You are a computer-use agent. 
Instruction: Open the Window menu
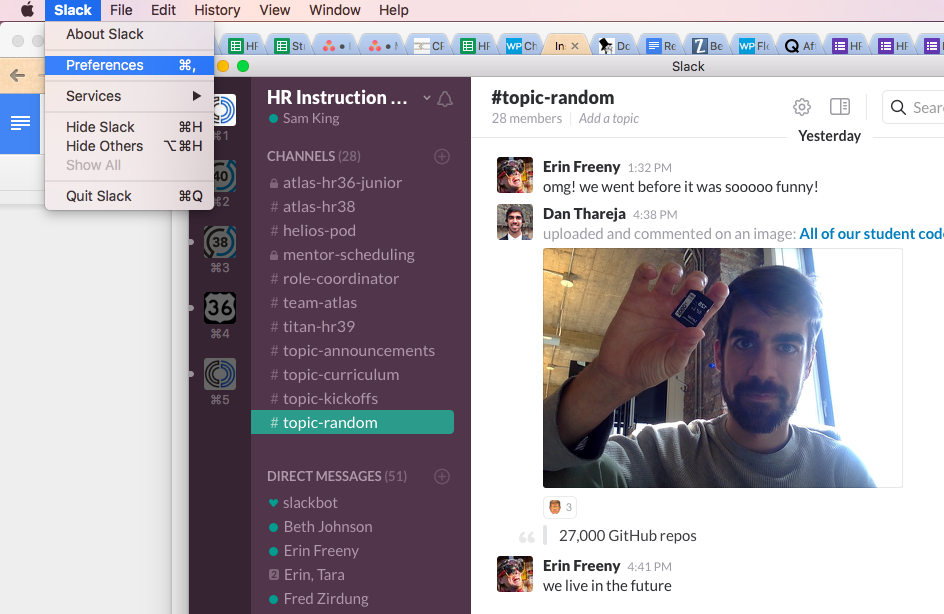click(335, 10)
